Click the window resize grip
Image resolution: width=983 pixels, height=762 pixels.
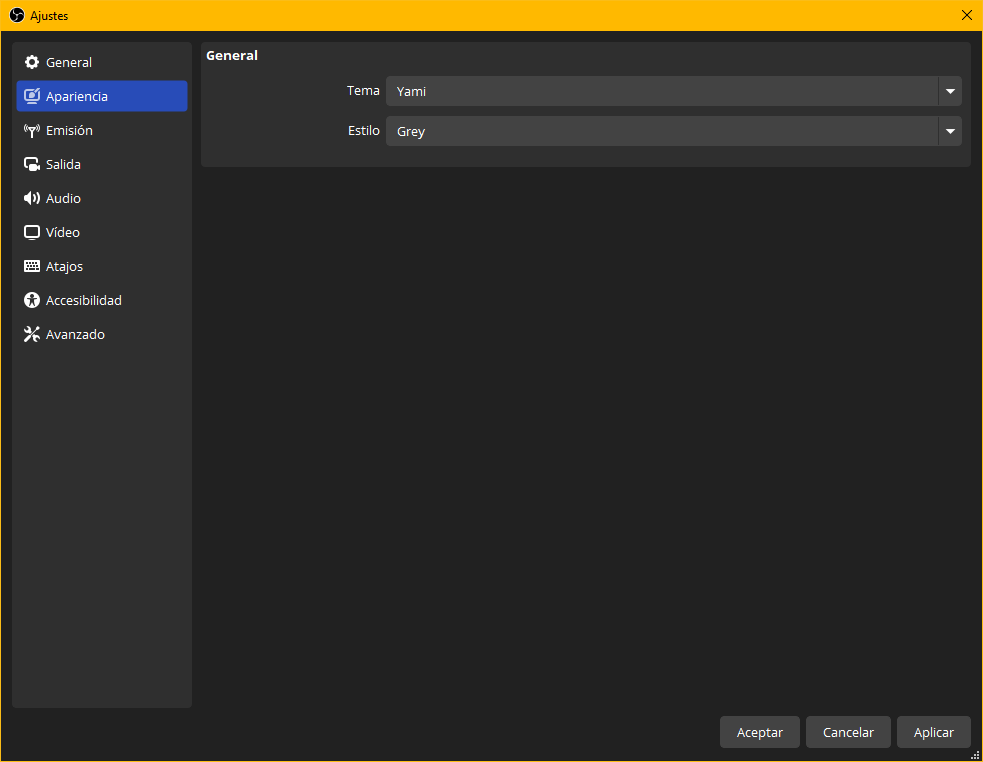tap(975, 755)
